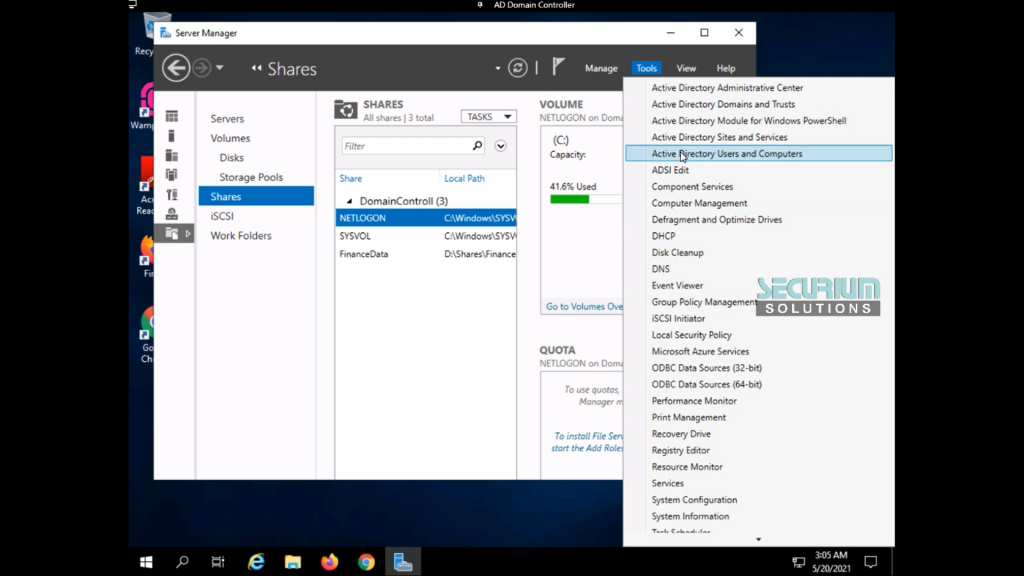1024x576 pixels.
Task: Expand the File and Storage Services sidebar arrow
Action: point(188,233)
